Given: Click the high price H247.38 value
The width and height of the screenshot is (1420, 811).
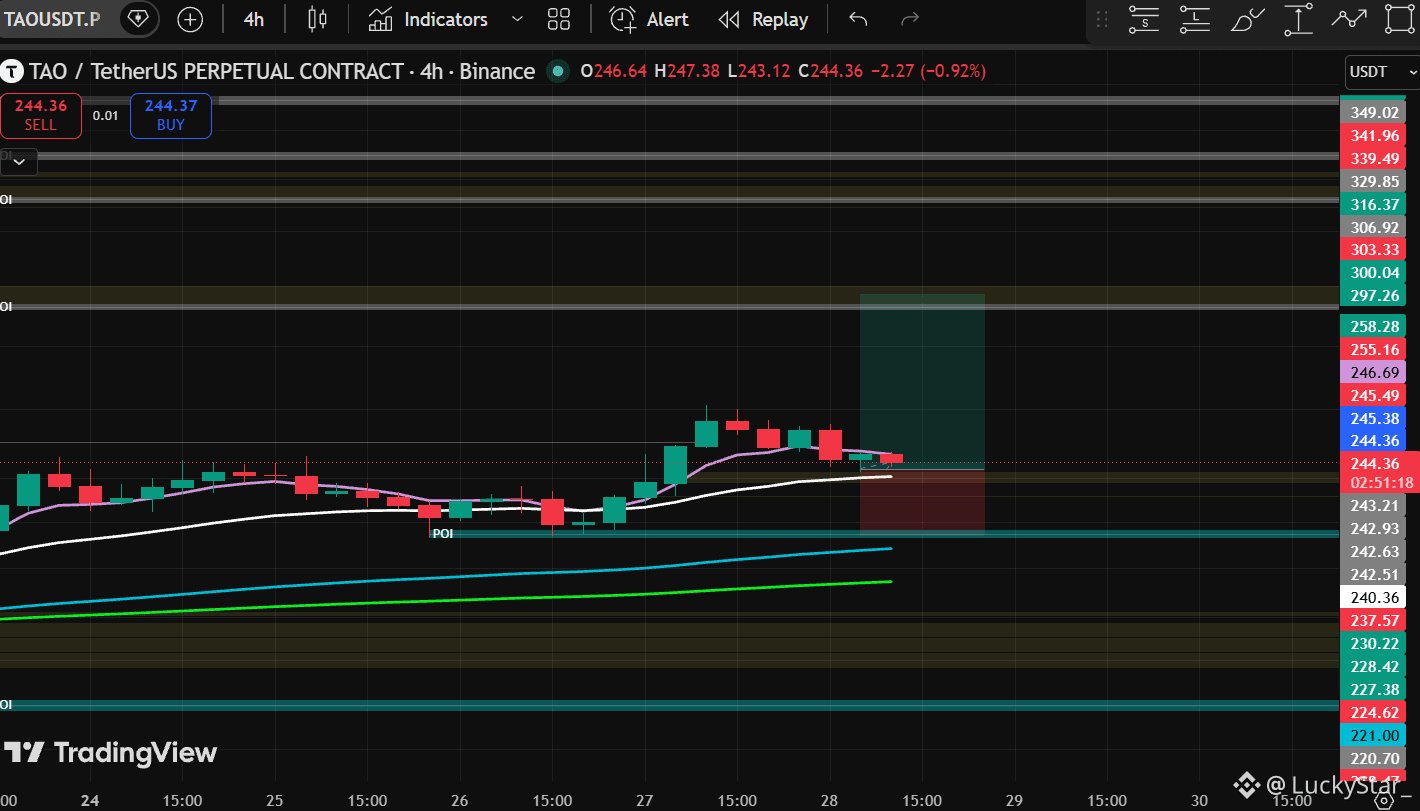Looking at the screenshot, I should (687, 71).
